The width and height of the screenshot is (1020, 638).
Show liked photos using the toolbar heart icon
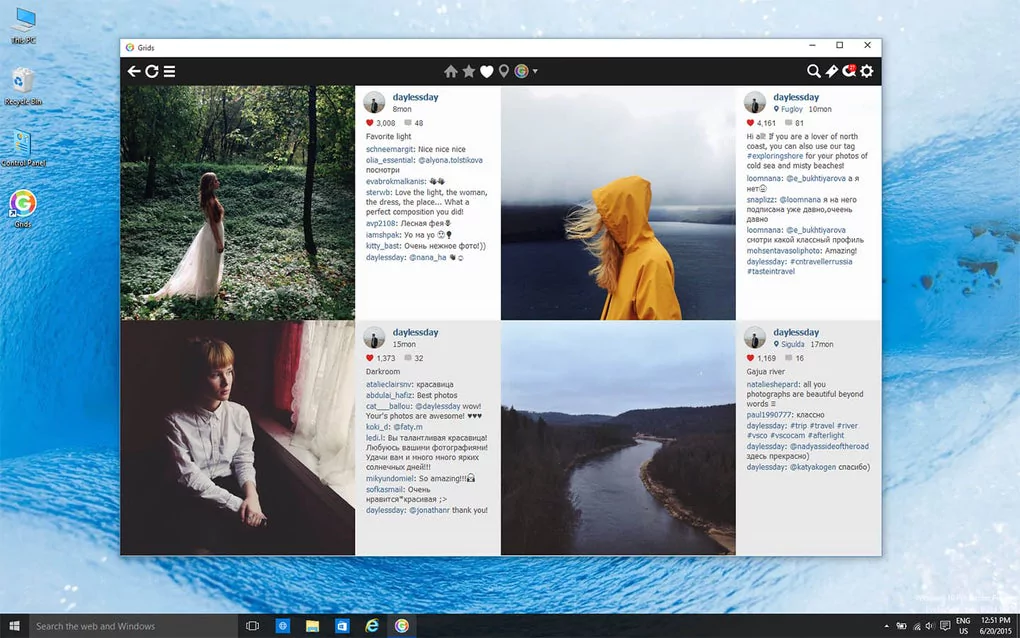pyautogui.click(x=485, y=71)
